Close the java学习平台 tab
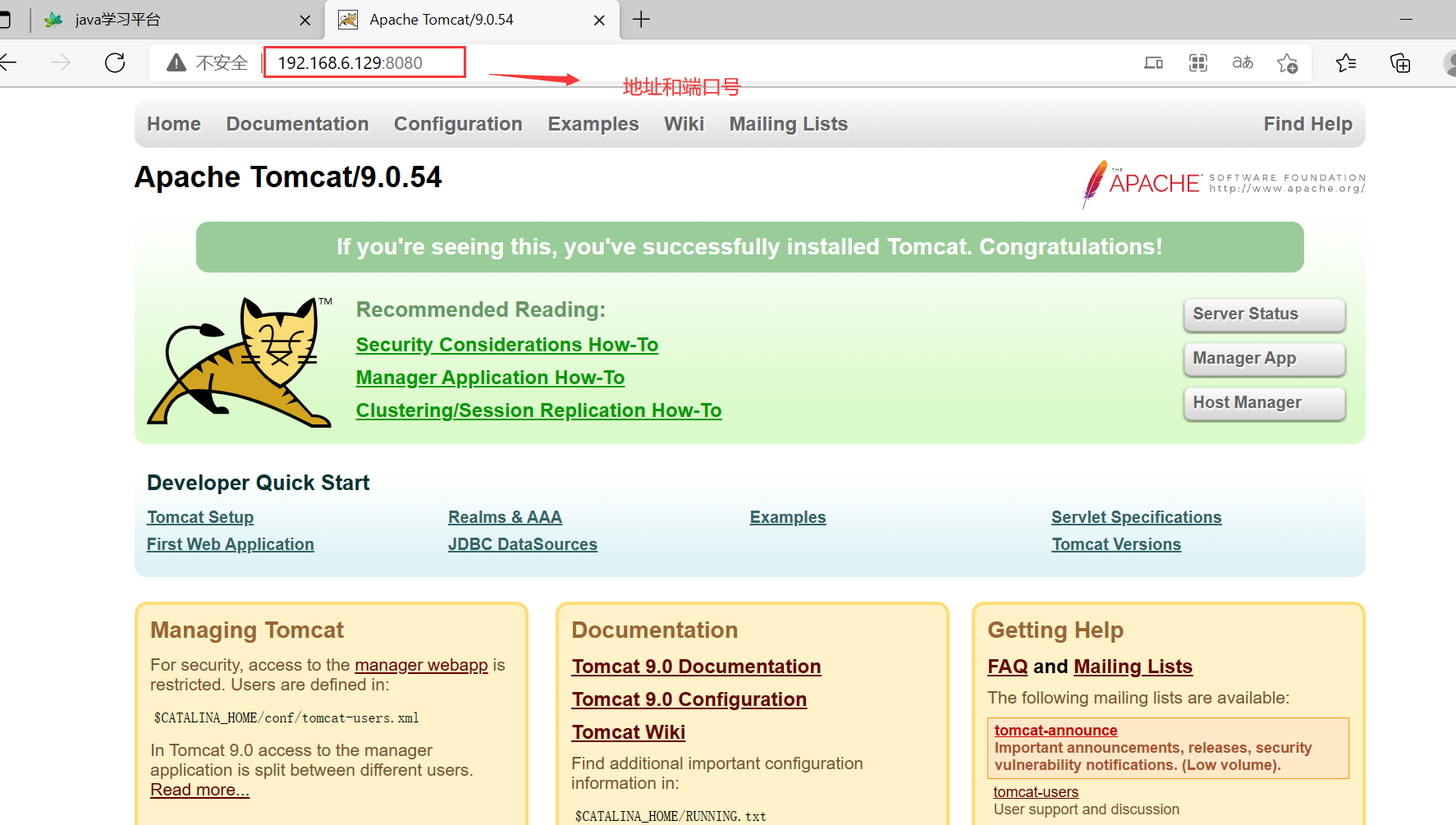Image resolution: width=1456 pixels, height=825 pixels. [x=304, y=20]
